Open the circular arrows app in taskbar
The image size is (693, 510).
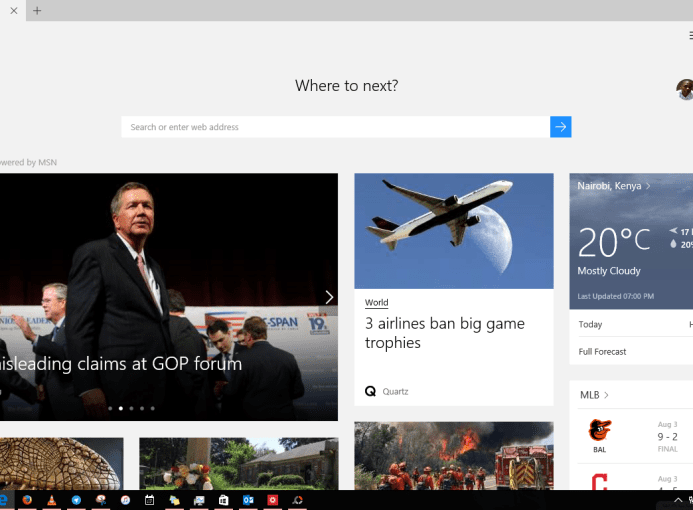(x=297, y=500)
